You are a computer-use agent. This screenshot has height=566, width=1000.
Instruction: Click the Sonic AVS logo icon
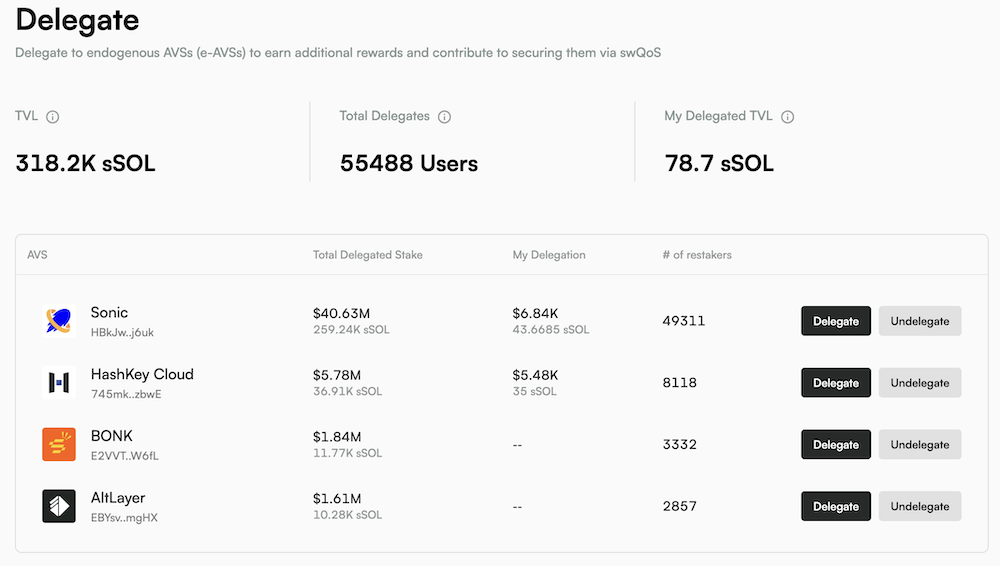59,321
